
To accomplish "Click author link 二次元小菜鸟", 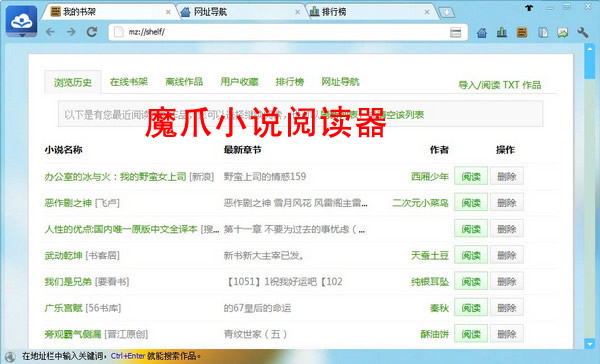I will click(x=420, y=203).
